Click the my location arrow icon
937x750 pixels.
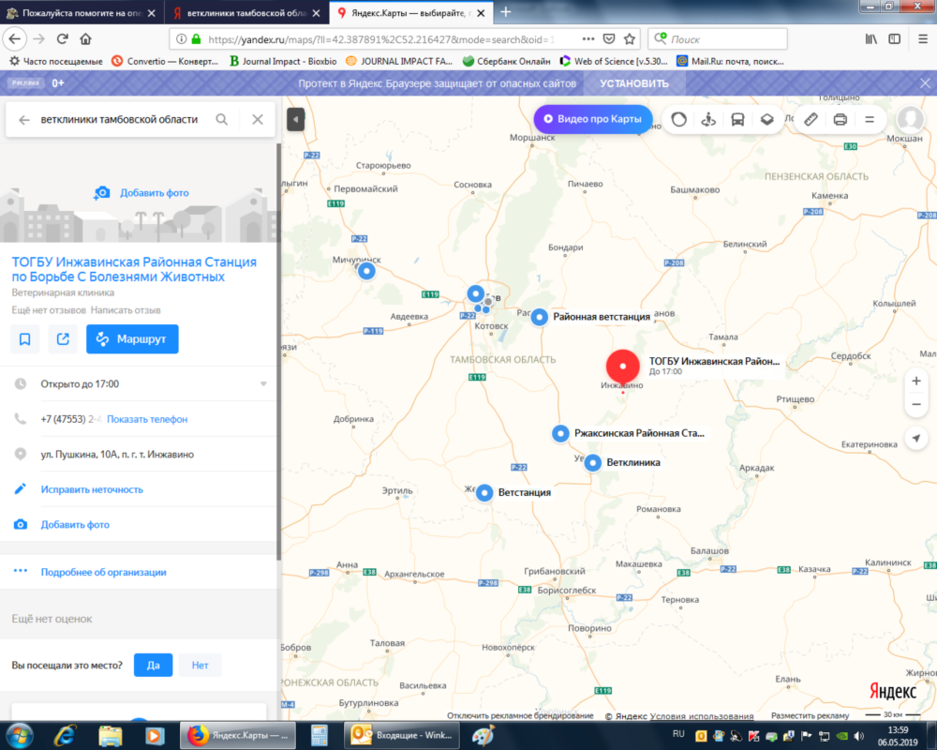[916, 439]
